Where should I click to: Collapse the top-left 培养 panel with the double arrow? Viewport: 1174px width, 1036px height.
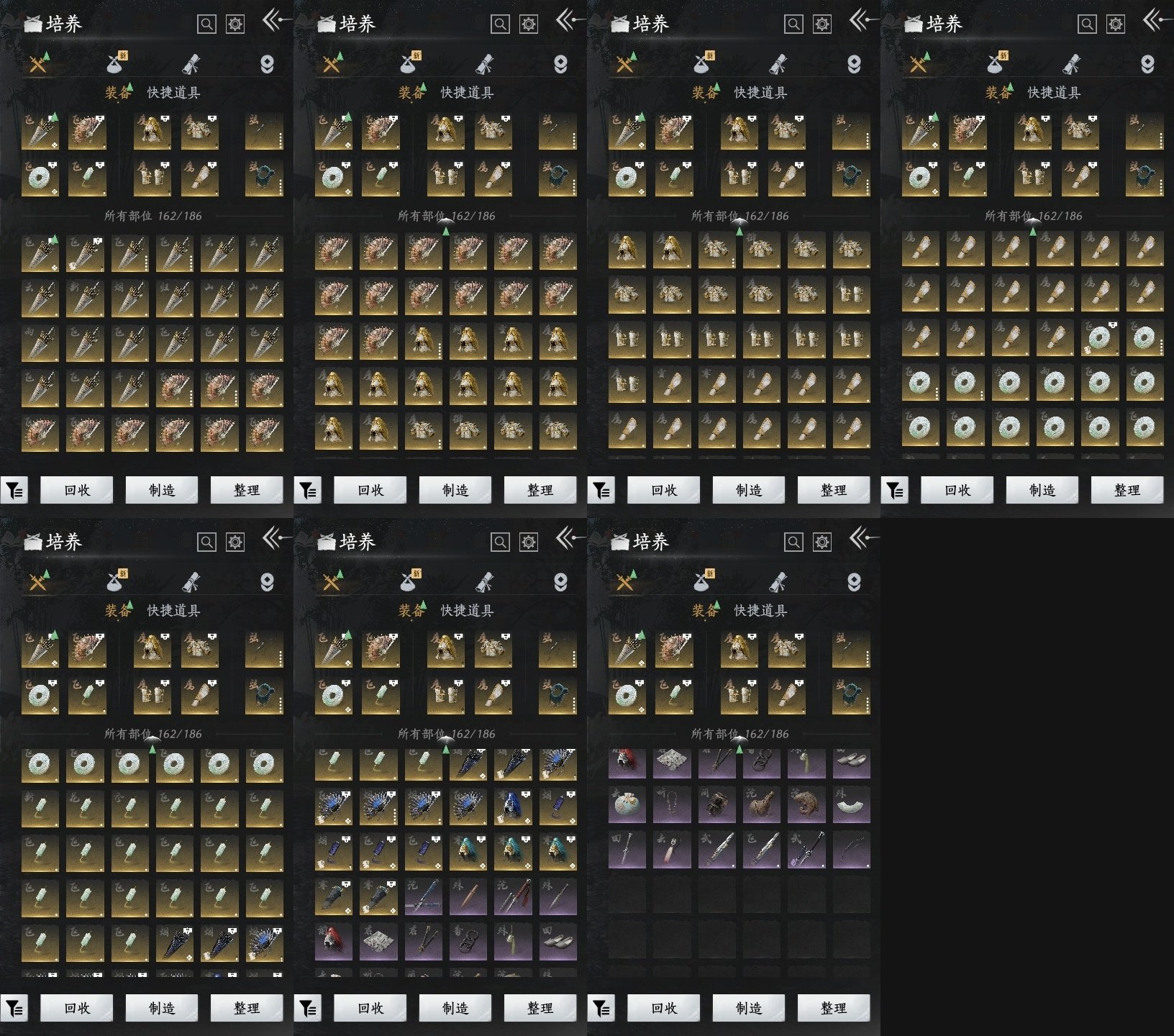276,20
